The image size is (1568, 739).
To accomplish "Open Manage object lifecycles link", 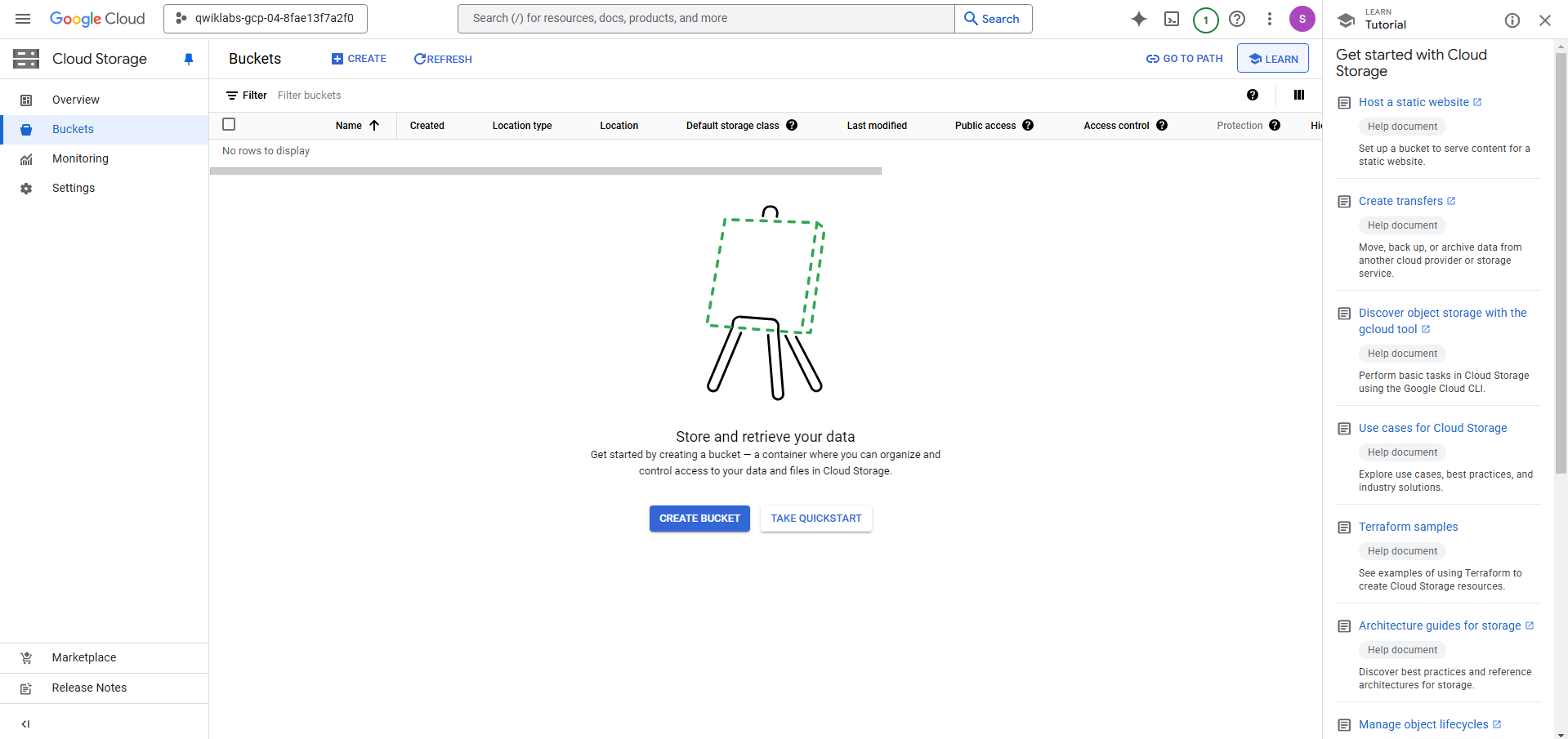I will click(1429, 724).
